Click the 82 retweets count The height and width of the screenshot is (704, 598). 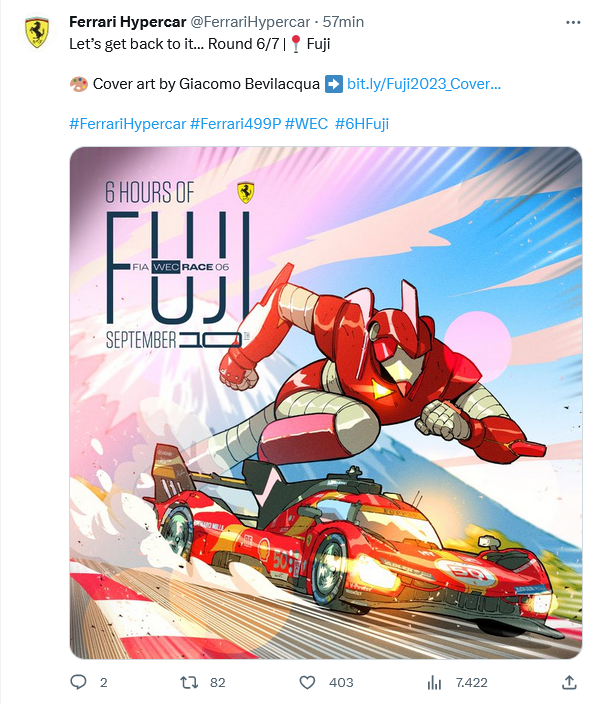point(217,683)
